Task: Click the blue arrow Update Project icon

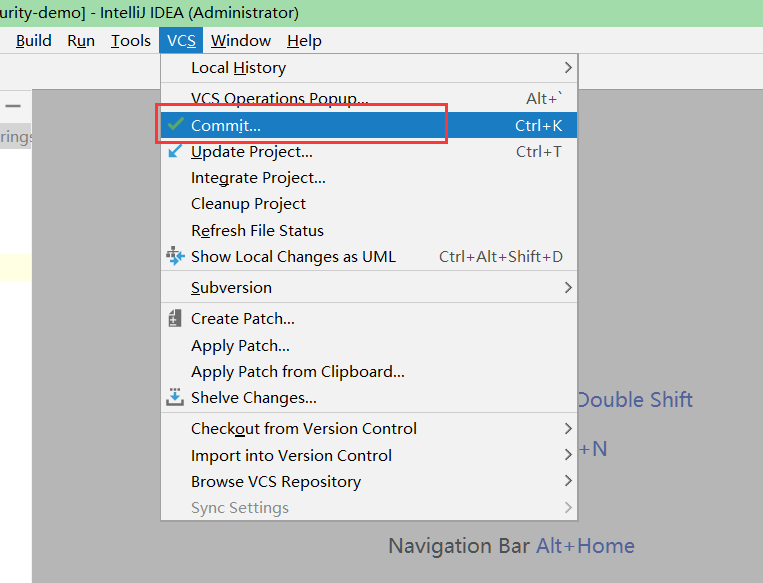Action: tap(175, 151)
